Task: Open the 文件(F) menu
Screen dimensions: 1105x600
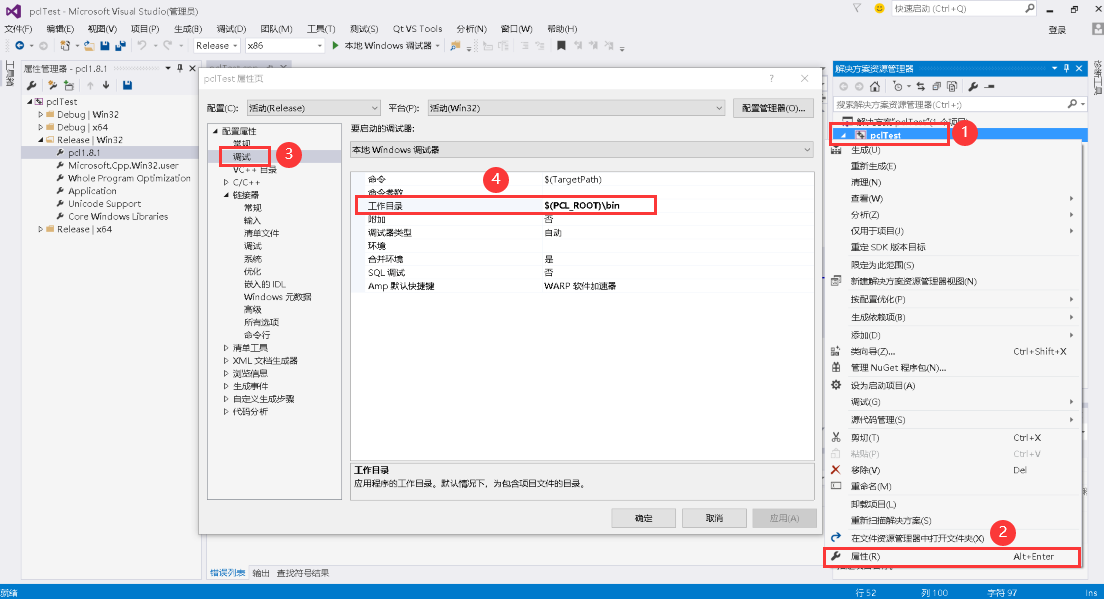Action: coord(18,29)
